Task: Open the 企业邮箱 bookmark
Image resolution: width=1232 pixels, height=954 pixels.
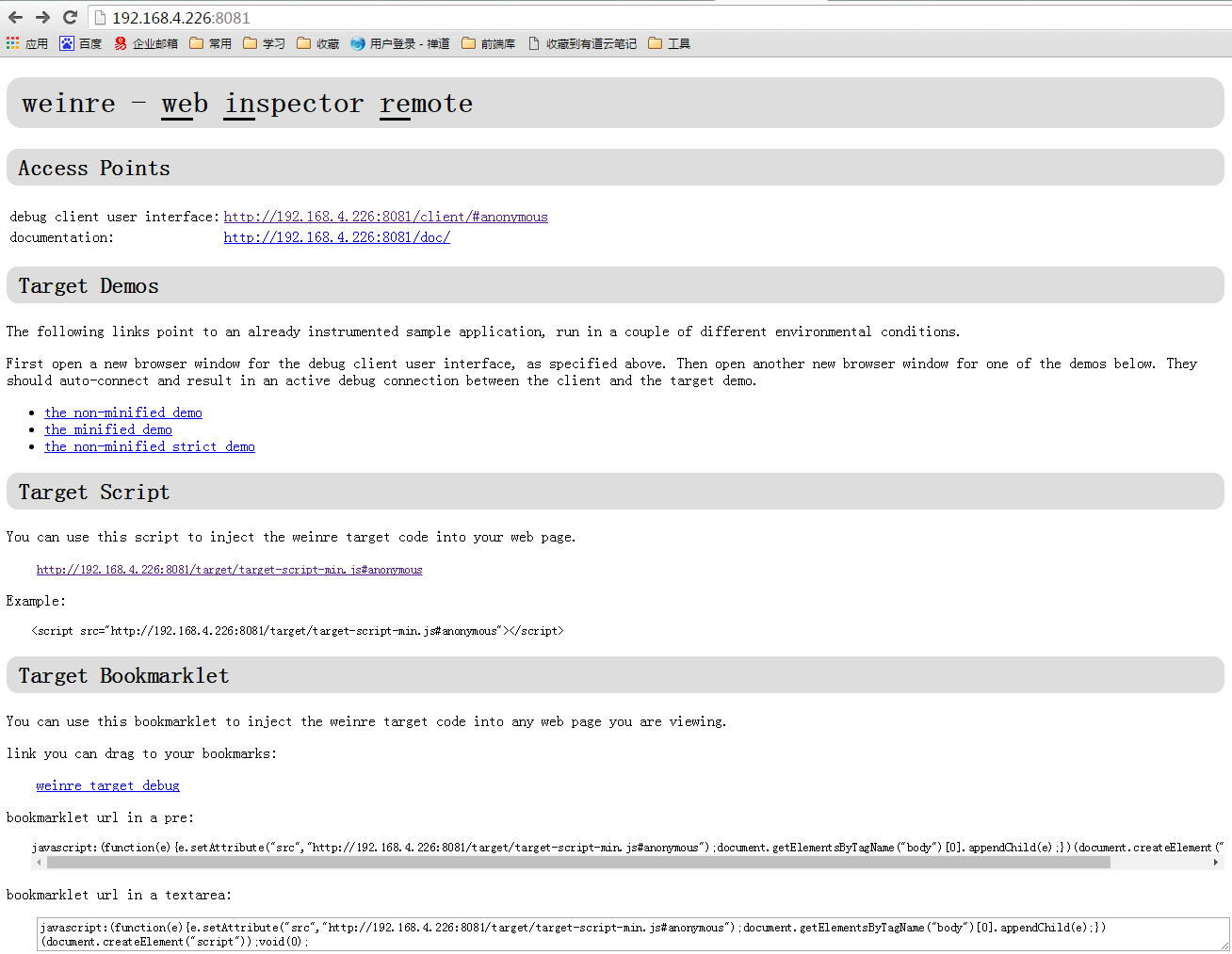Action: coord(146,43)
